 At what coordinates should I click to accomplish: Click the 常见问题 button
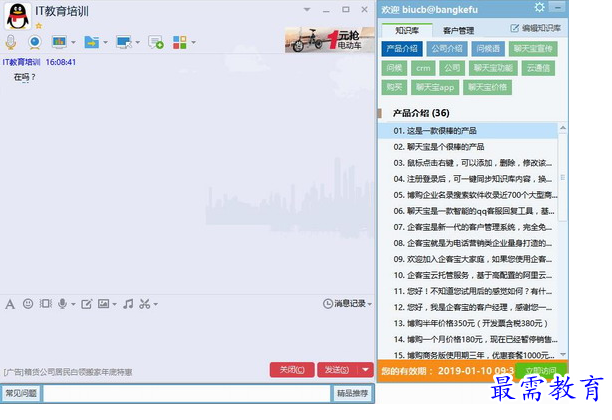[x=21, y=393]
